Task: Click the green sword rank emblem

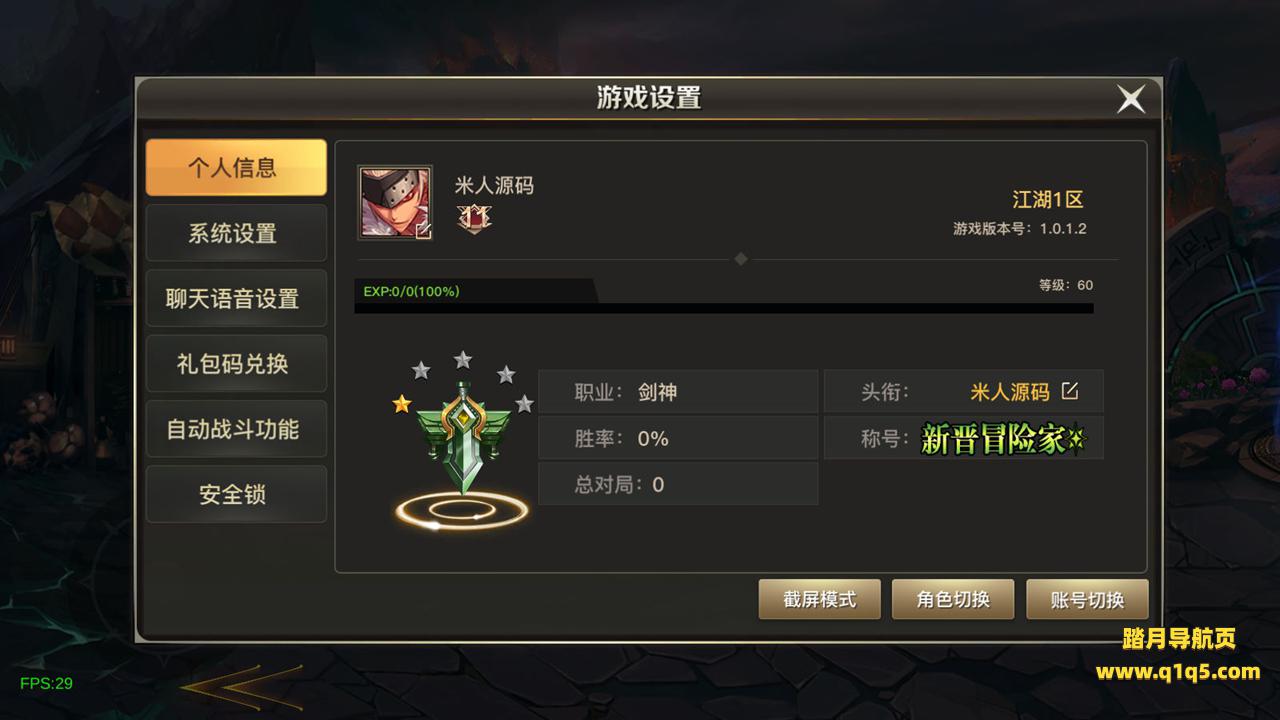Action: click(x=463, y=437)
